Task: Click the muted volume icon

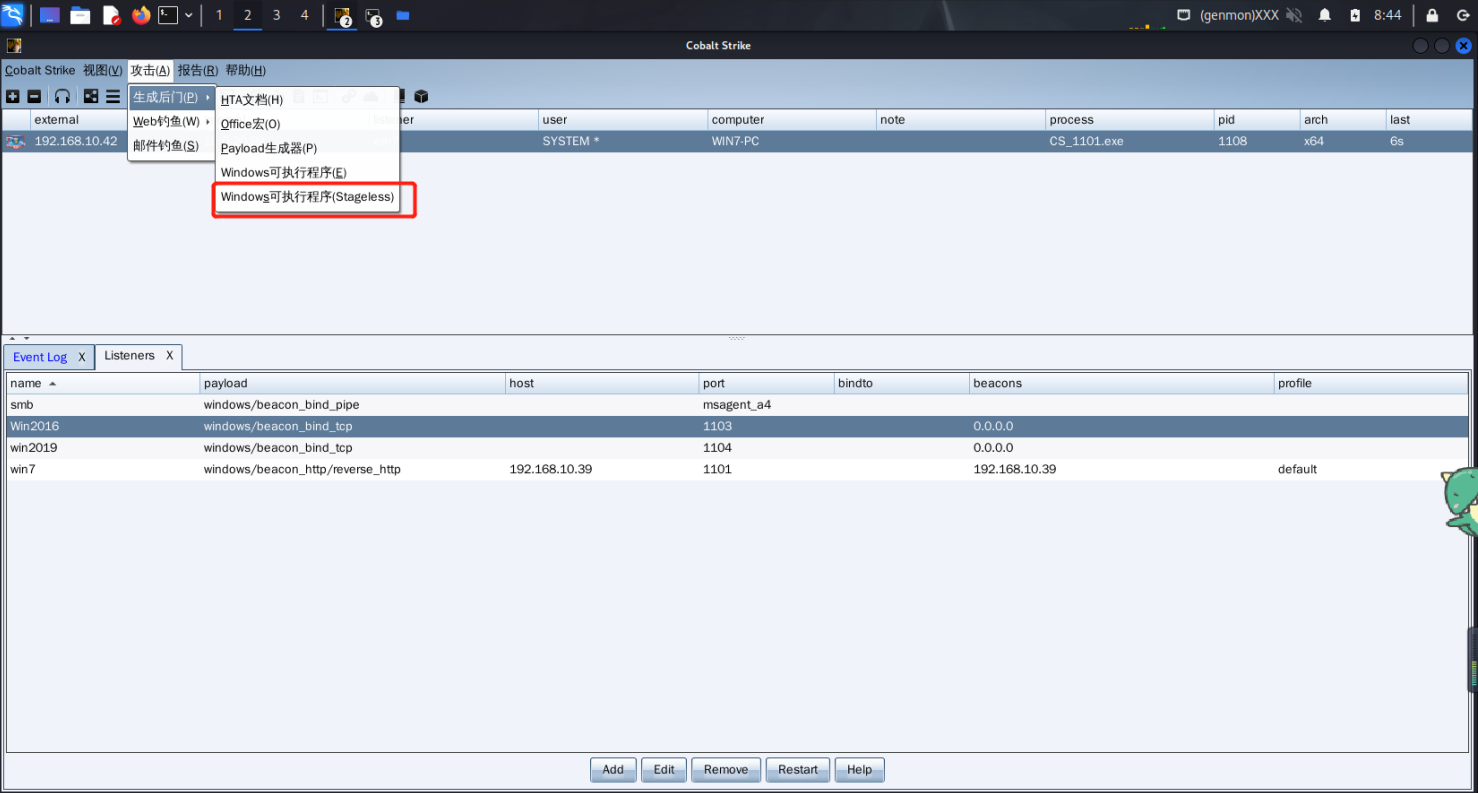Action: point(1294,15)
